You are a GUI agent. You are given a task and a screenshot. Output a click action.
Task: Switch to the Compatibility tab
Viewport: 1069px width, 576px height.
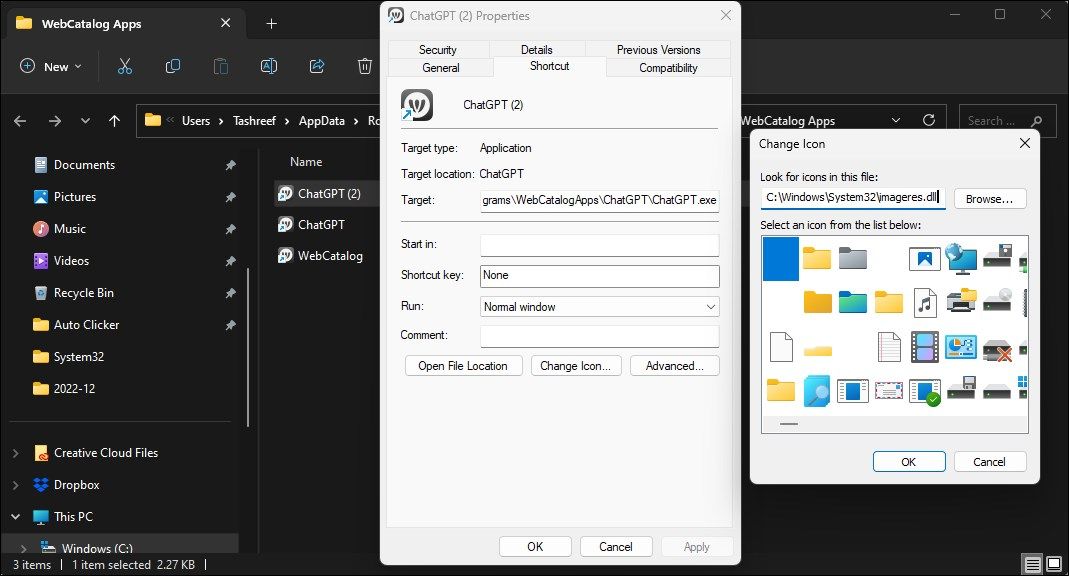[x=668, y=67]
